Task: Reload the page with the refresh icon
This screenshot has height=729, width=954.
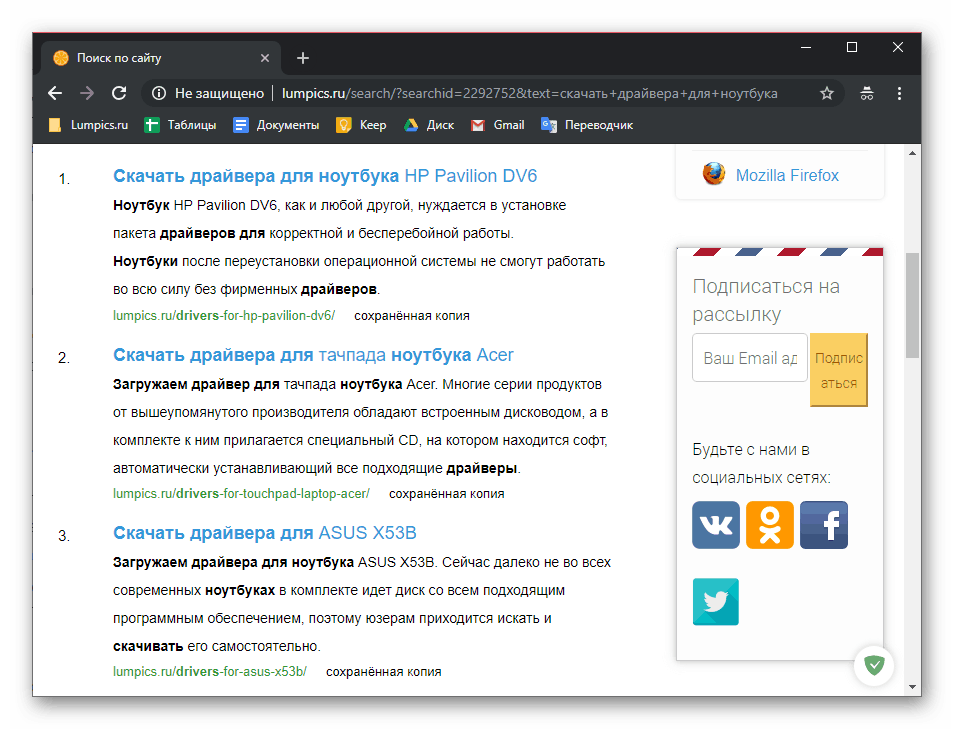Action: [x=119, y=93]
